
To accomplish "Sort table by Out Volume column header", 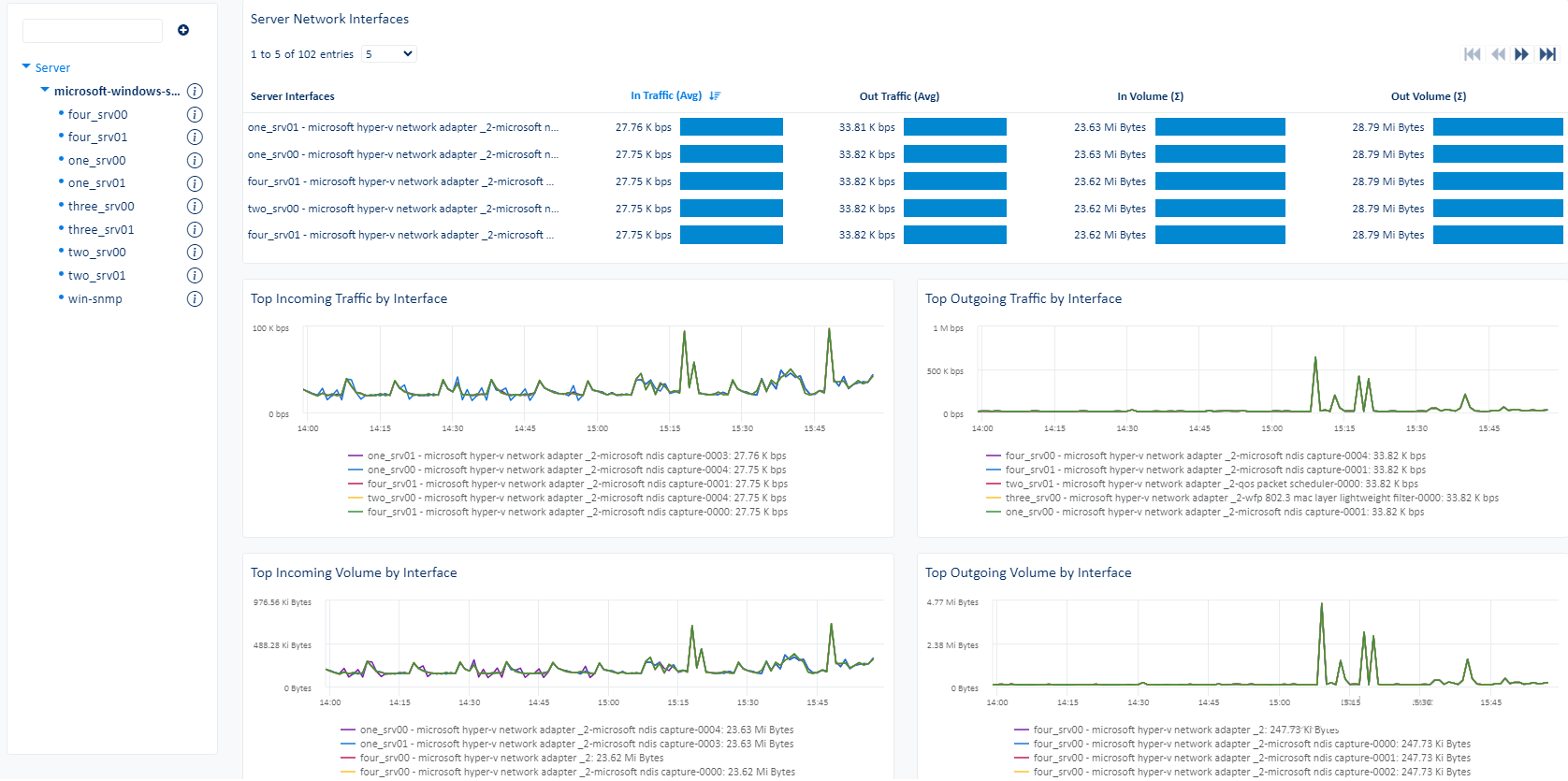I will pyautogui.click(x=1428, y=96).
